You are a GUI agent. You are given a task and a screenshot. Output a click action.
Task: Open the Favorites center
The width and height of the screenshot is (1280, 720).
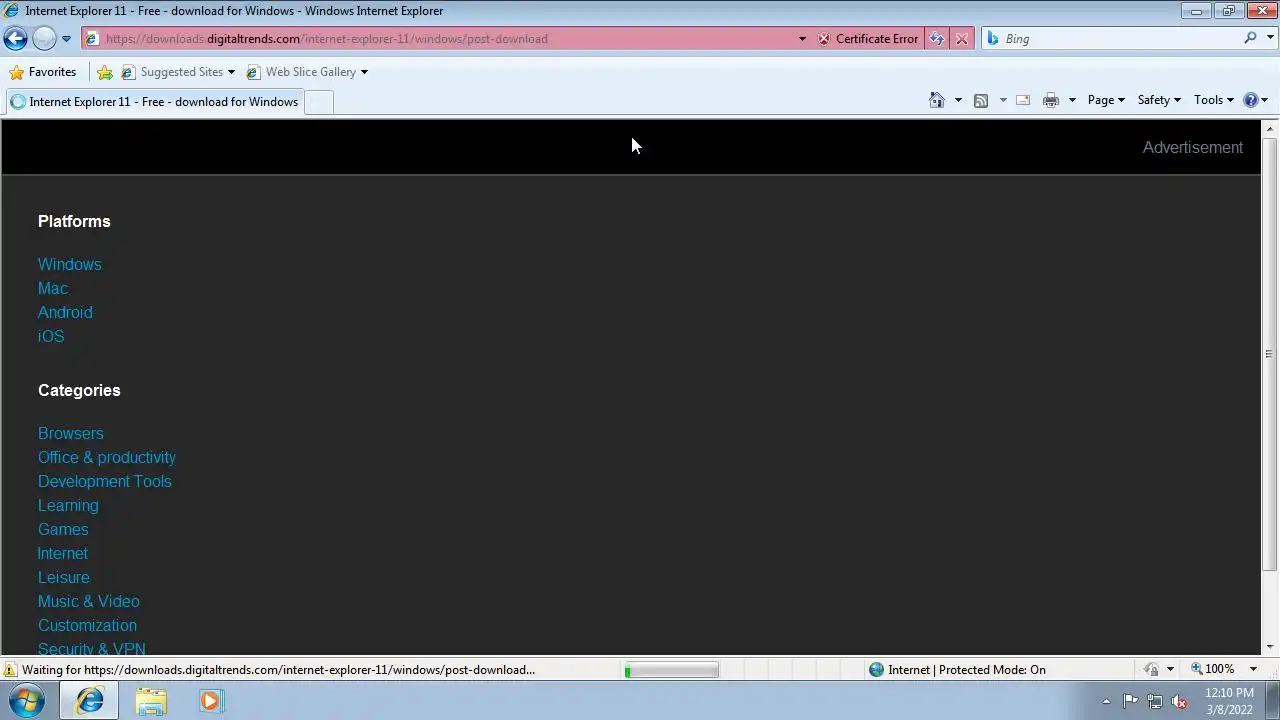click(42, 72)
